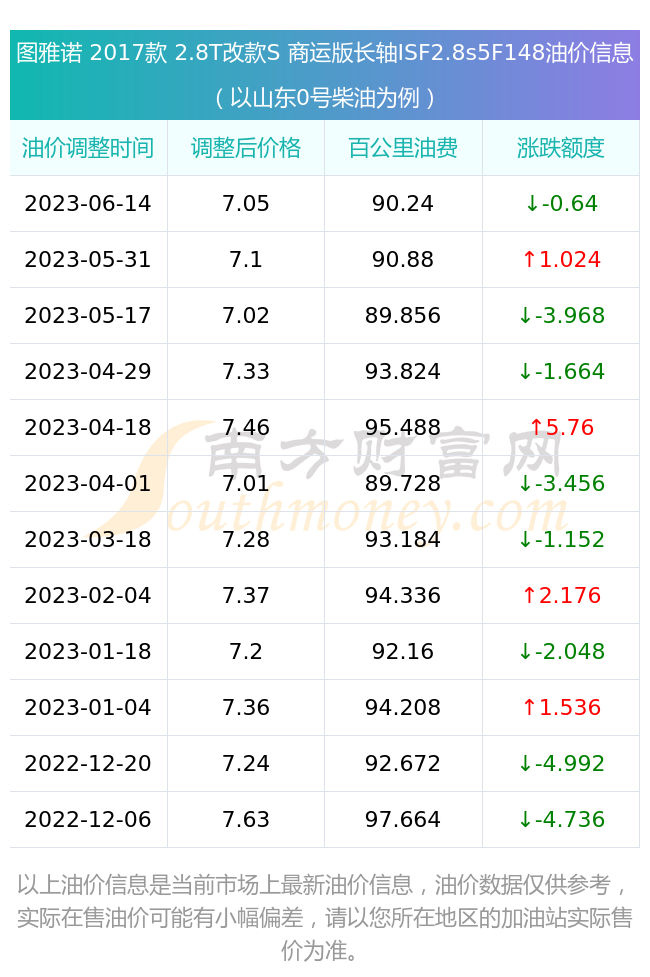
Task: Select the date 2023-01-18
Action: pos(88,652)
